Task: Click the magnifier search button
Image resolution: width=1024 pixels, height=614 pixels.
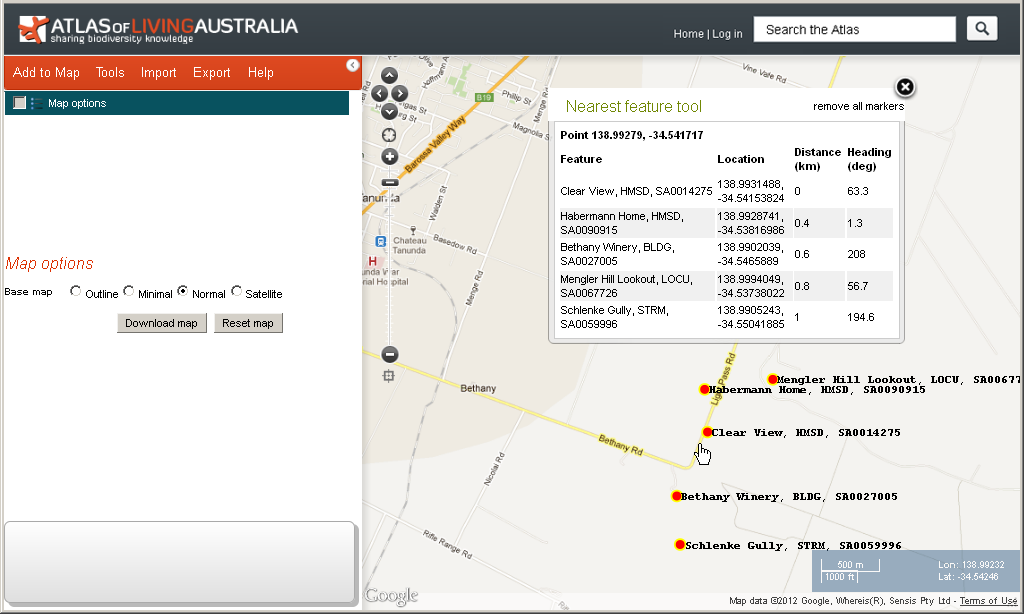Action: click(982, 29)
